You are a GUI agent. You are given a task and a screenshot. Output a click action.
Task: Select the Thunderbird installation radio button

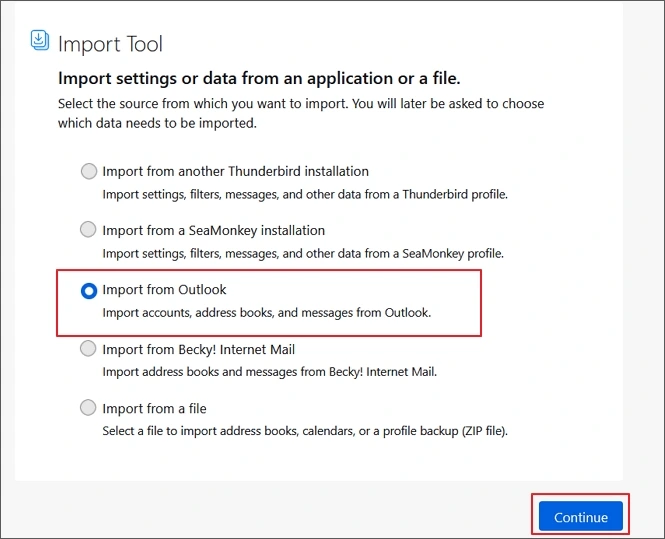tap(89, 171)
